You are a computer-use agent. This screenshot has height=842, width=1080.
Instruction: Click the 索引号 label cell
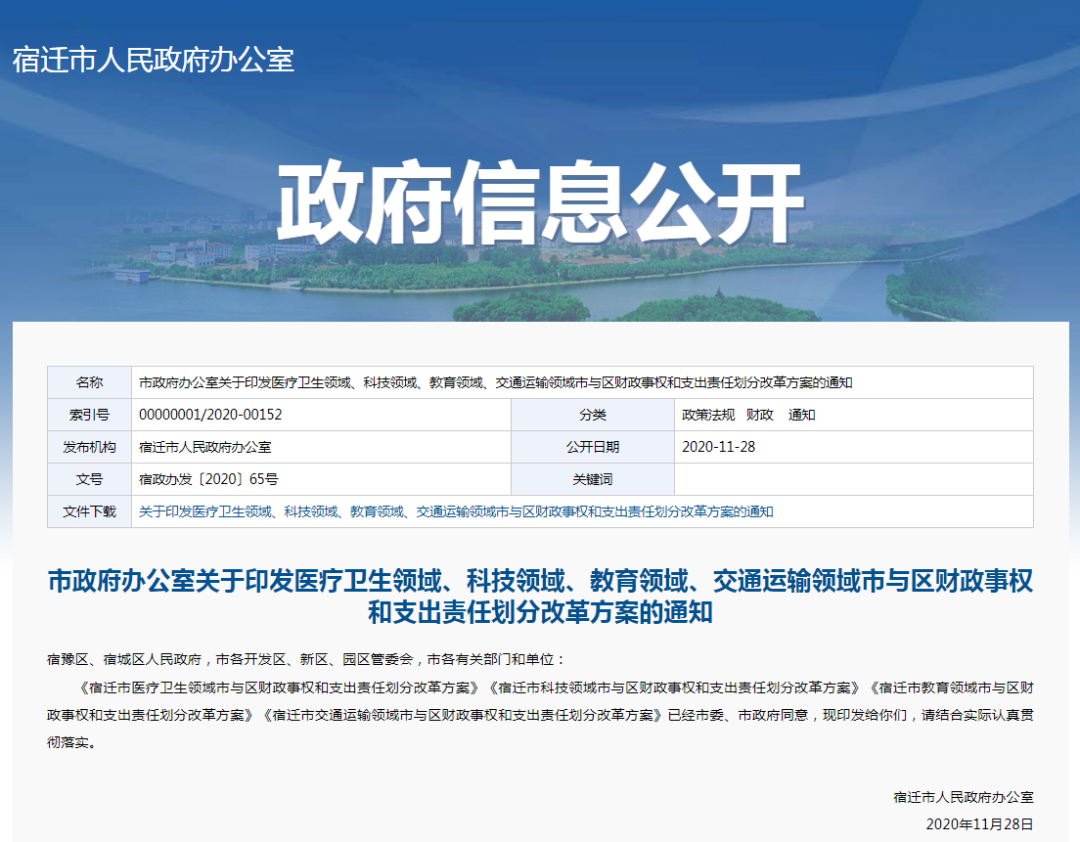(x=90, y=415)
